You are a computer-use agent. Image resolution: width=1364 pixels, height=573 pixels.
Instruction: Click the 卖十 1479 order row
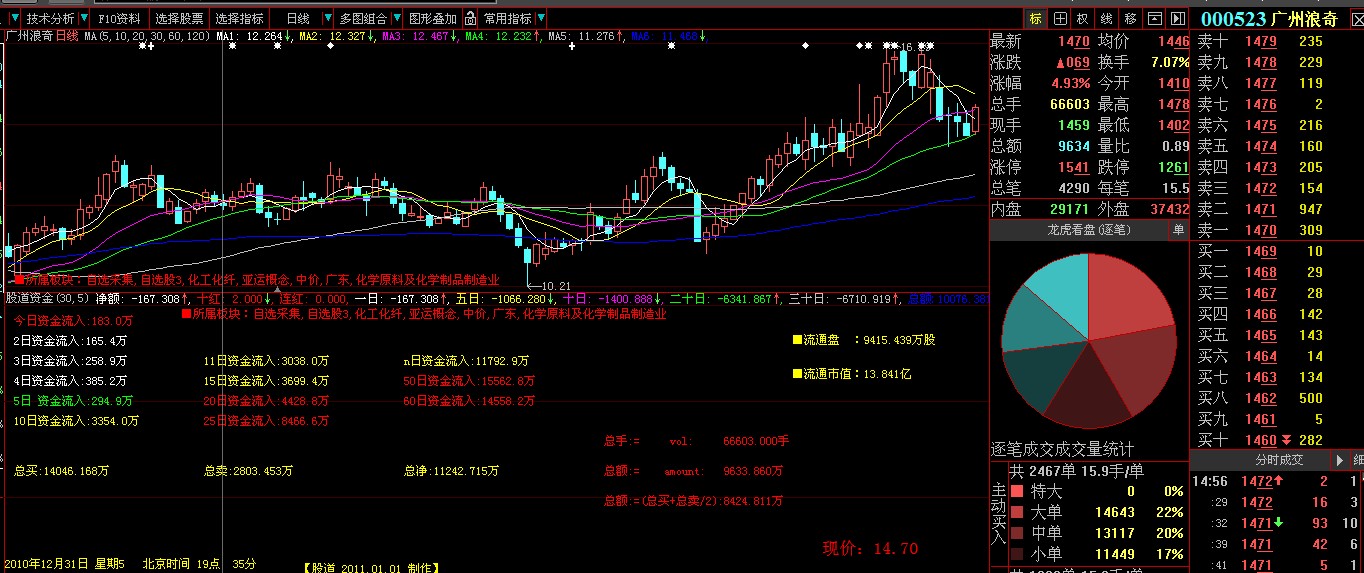pyautogui.click(x=1277, y=41)
